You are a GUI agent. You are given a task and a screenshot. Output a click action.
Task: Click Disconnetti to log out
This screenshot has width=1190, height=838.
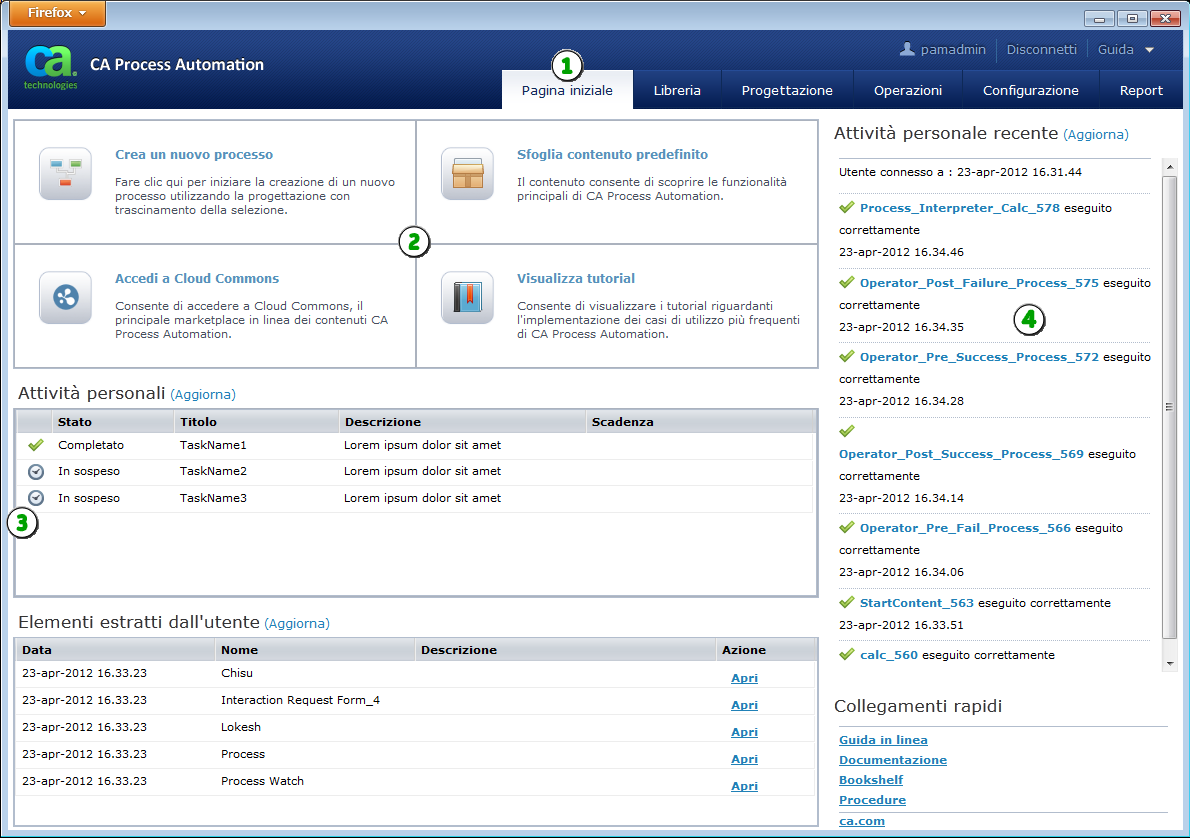pyautogui.click(x=1041, y=49)
